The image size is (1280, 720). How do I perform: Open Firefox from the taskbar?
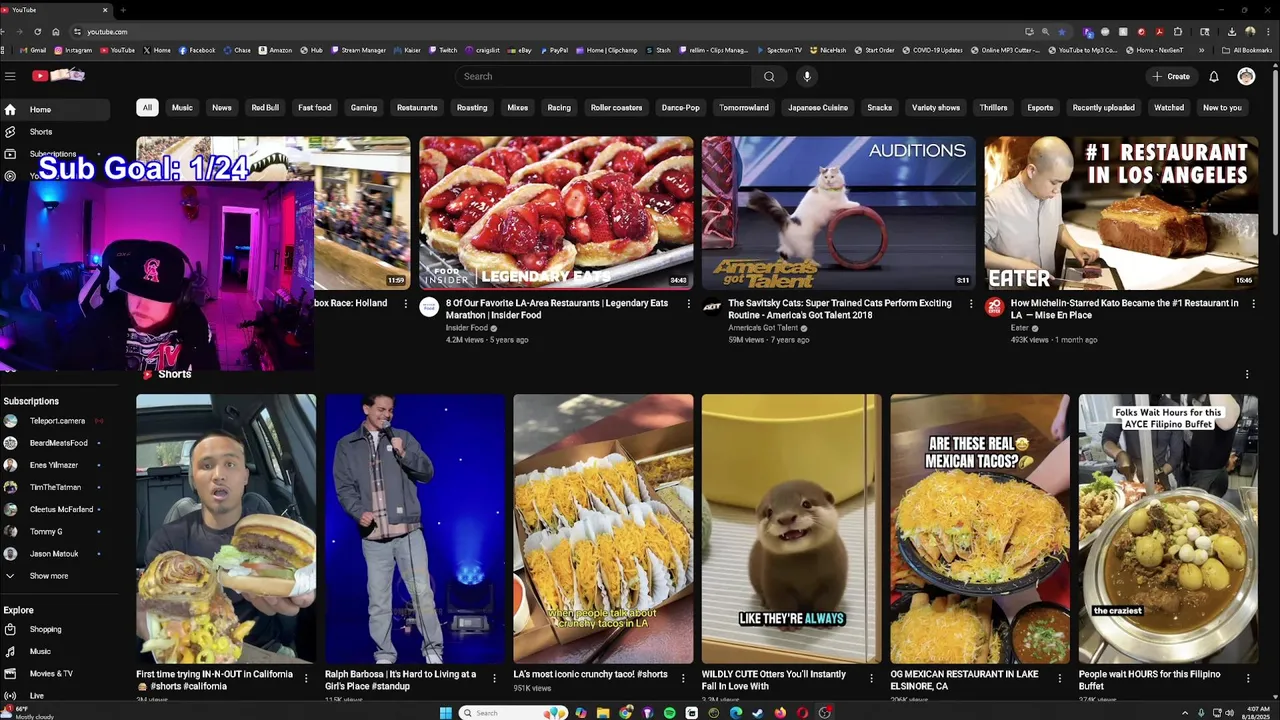tap(780, 713)
